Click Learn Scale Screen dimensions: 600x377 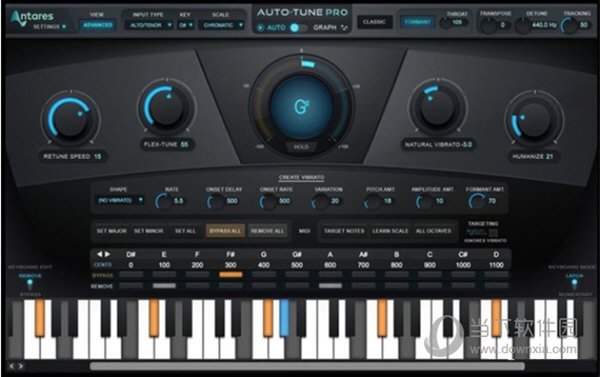point(390,231)
